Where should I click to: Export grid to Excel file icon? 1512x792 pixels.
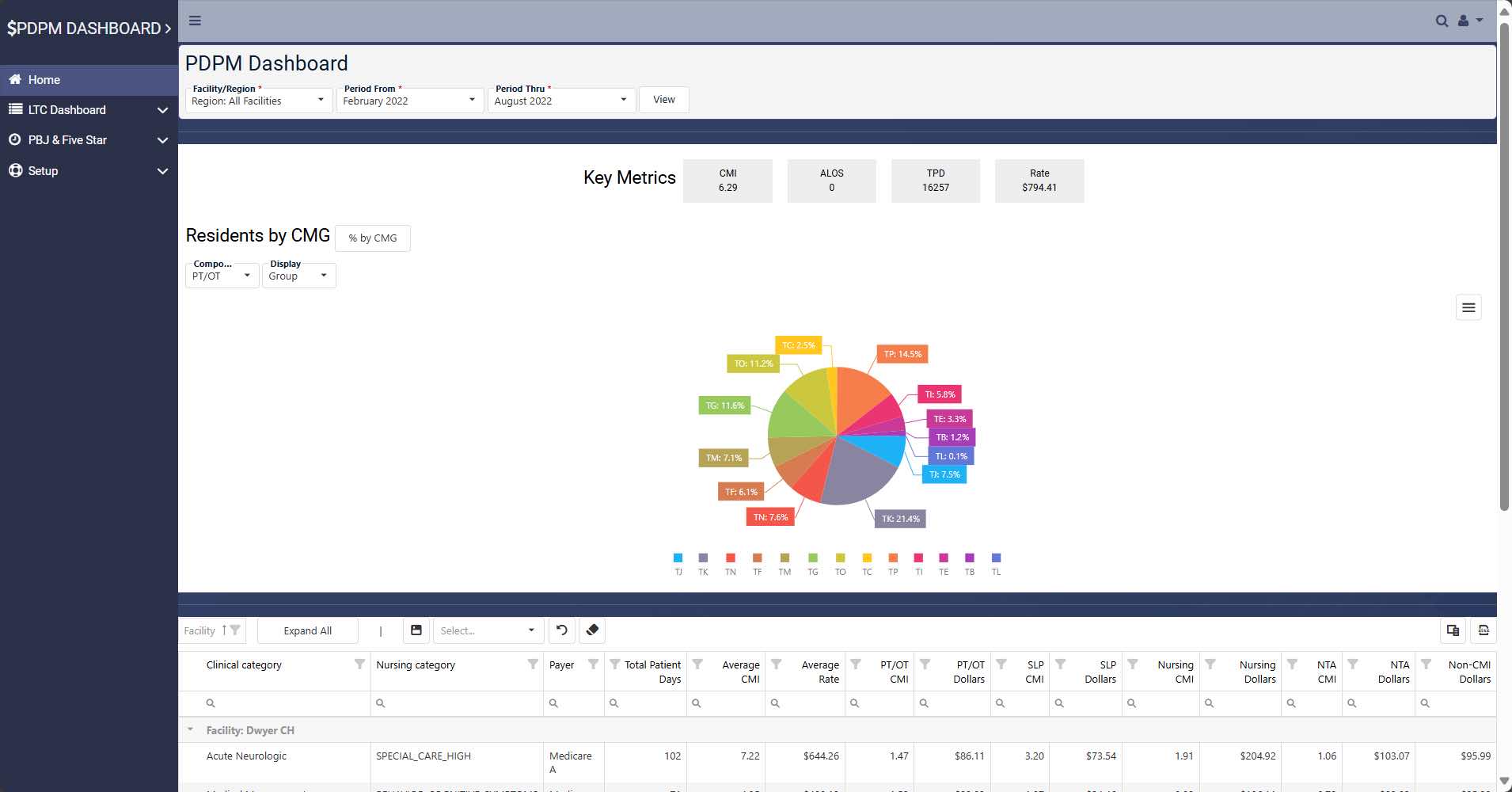pos(1484,630)
